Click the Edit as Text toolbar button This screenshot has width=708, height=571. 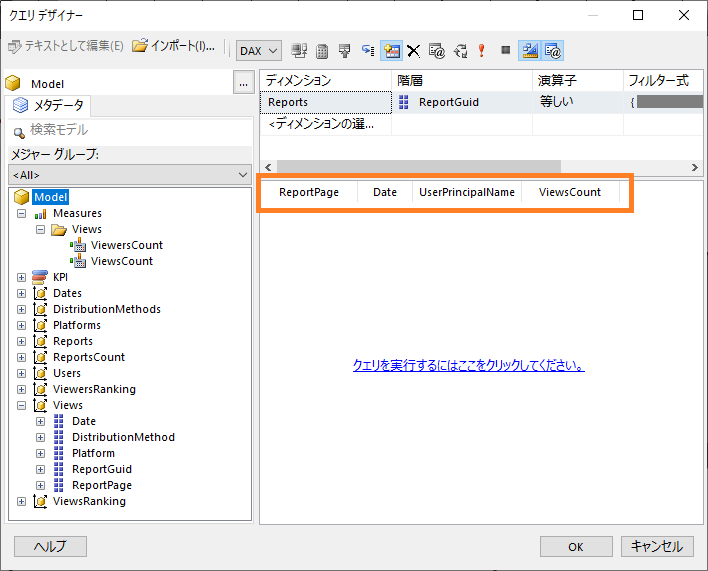pos(66,46)
